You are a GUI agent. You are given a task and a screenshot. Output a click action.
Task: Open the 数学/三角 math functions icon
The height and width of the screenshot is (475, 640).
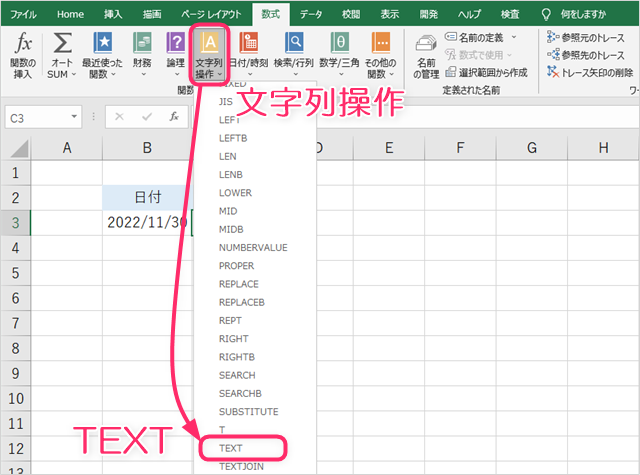tap(340, 43)
